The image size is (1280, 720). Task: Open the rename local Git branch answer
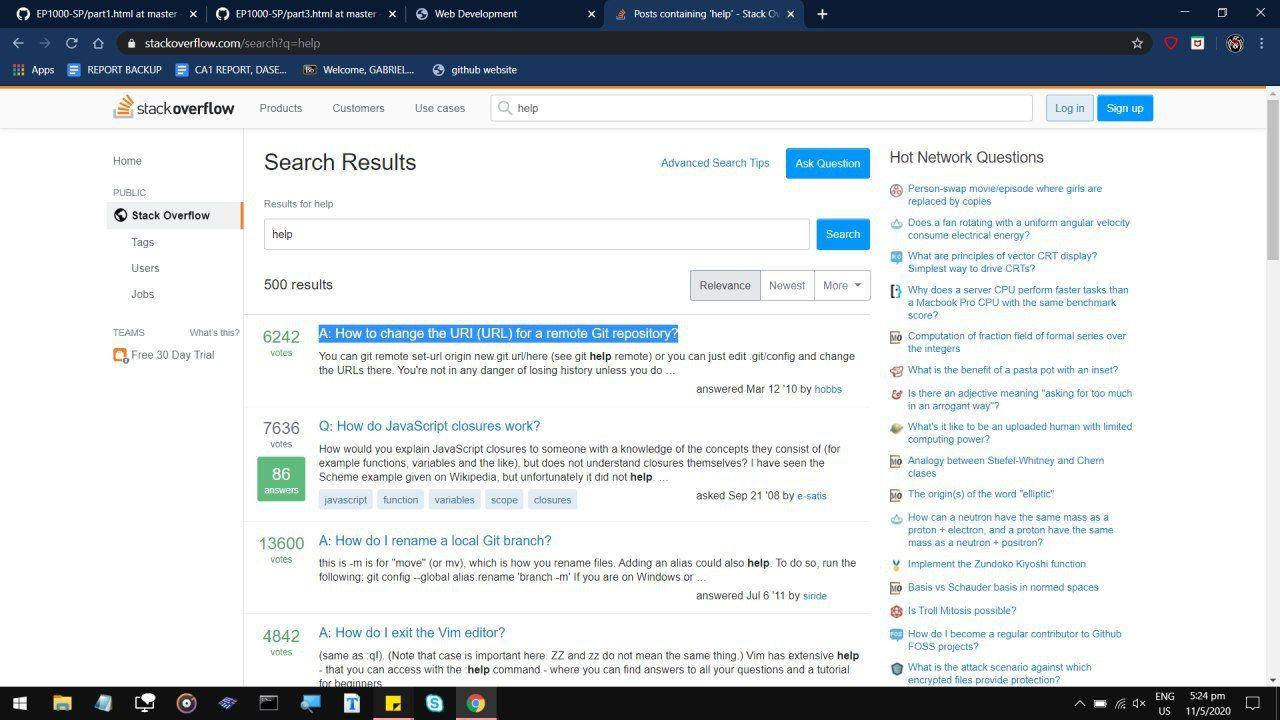(x=435, y=541)
